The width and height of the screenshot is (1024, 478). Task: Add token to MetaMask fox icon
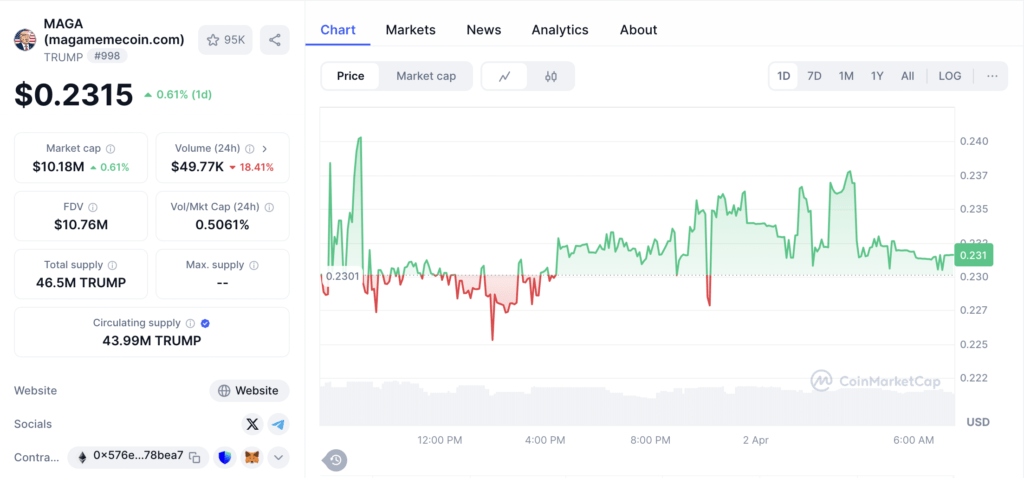pos(252,458)
